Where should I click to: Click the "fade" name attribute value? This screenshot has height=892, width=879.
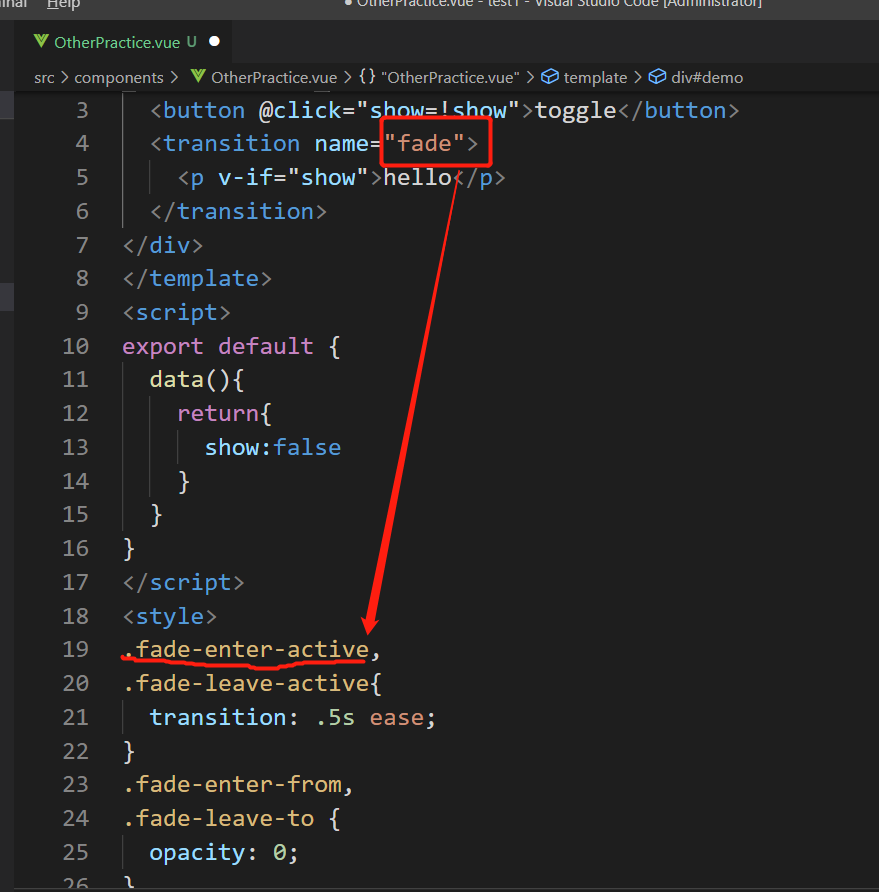pyautogui.click(x=424, y=143)
